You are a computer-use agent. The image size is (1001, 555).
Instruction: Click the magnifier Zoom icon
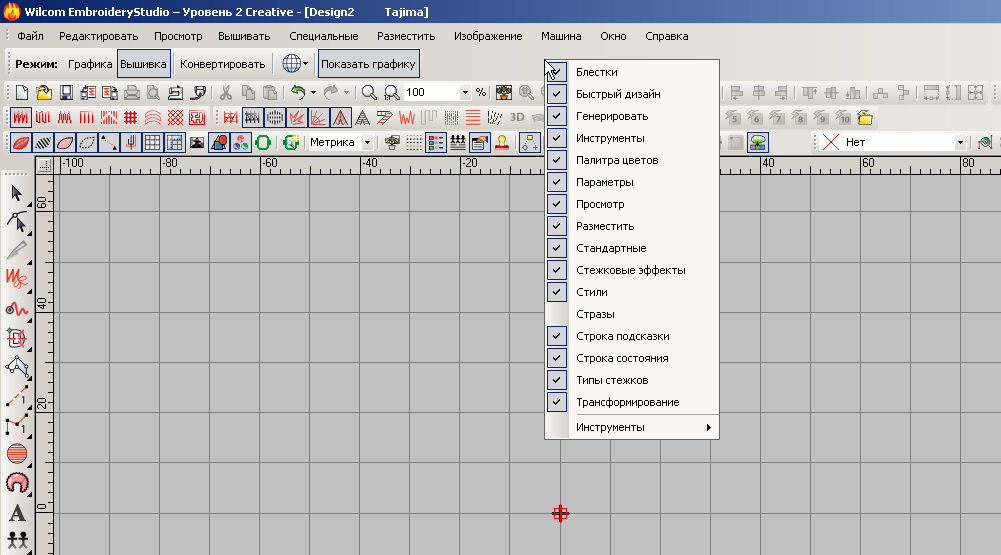point(369,93)
